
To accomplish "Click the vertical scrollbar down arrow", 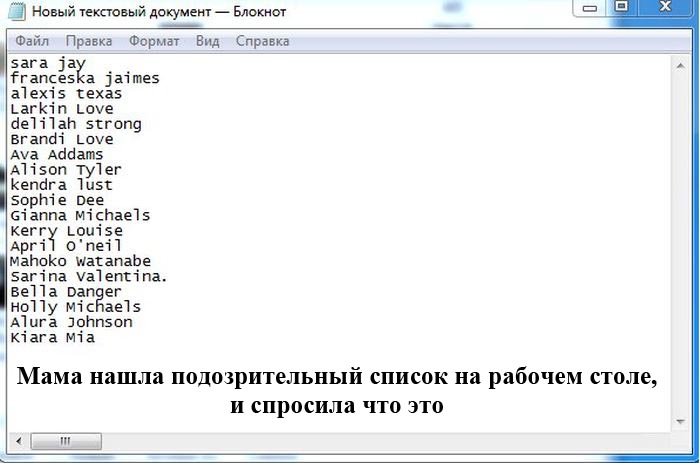I will pyautogui.click(x=681, y=422).
